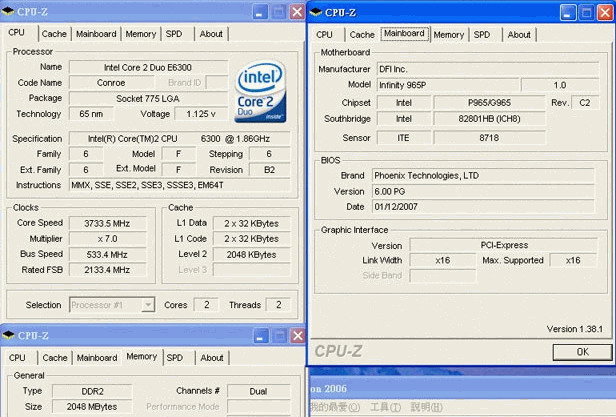Switch to CPU tab in right CPU-Z window

[x=324, y=35]
